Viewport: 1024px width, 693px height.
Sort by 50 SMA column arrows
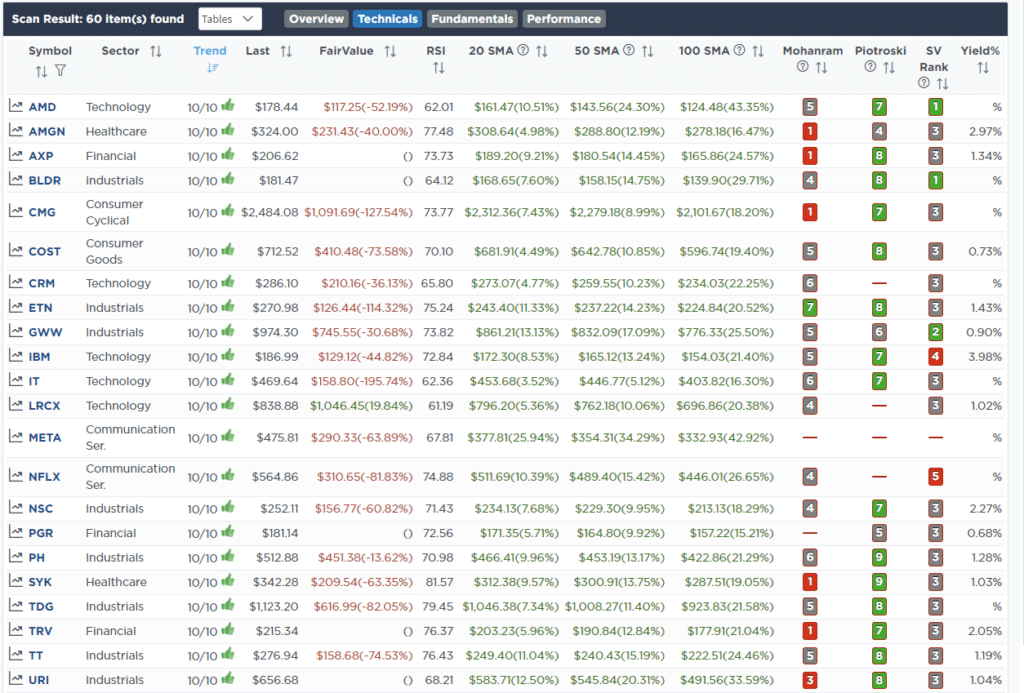point(647,51)
